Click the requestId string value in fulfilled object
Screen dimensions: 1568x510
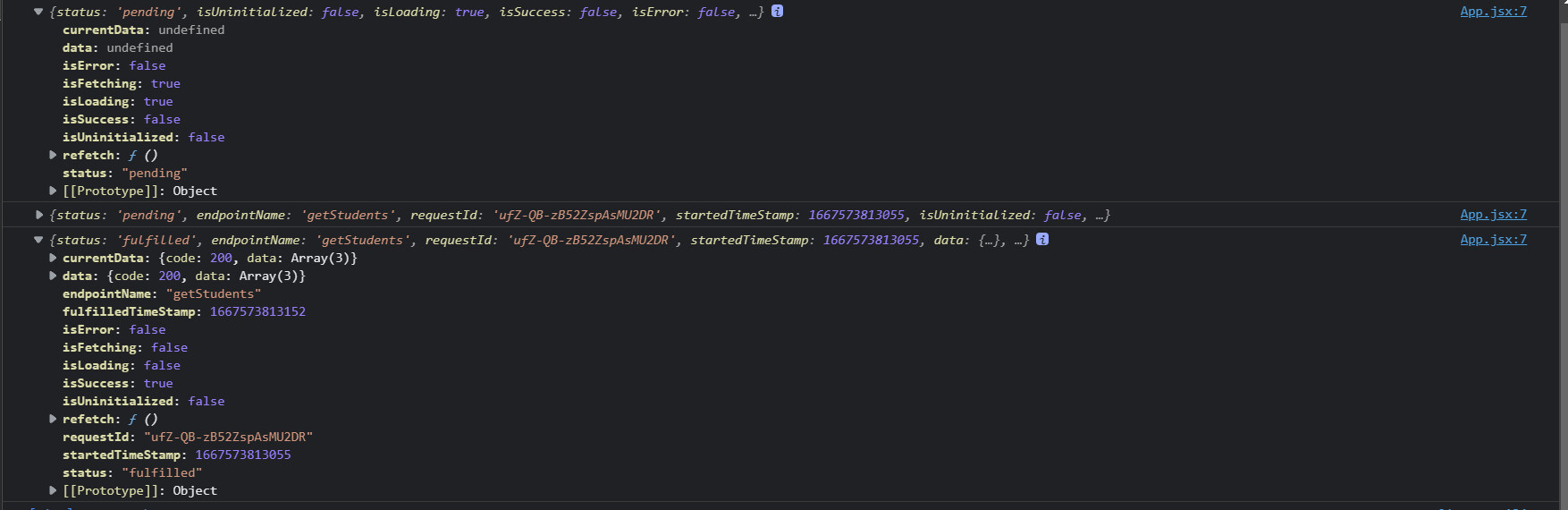[x=228, y=438]
